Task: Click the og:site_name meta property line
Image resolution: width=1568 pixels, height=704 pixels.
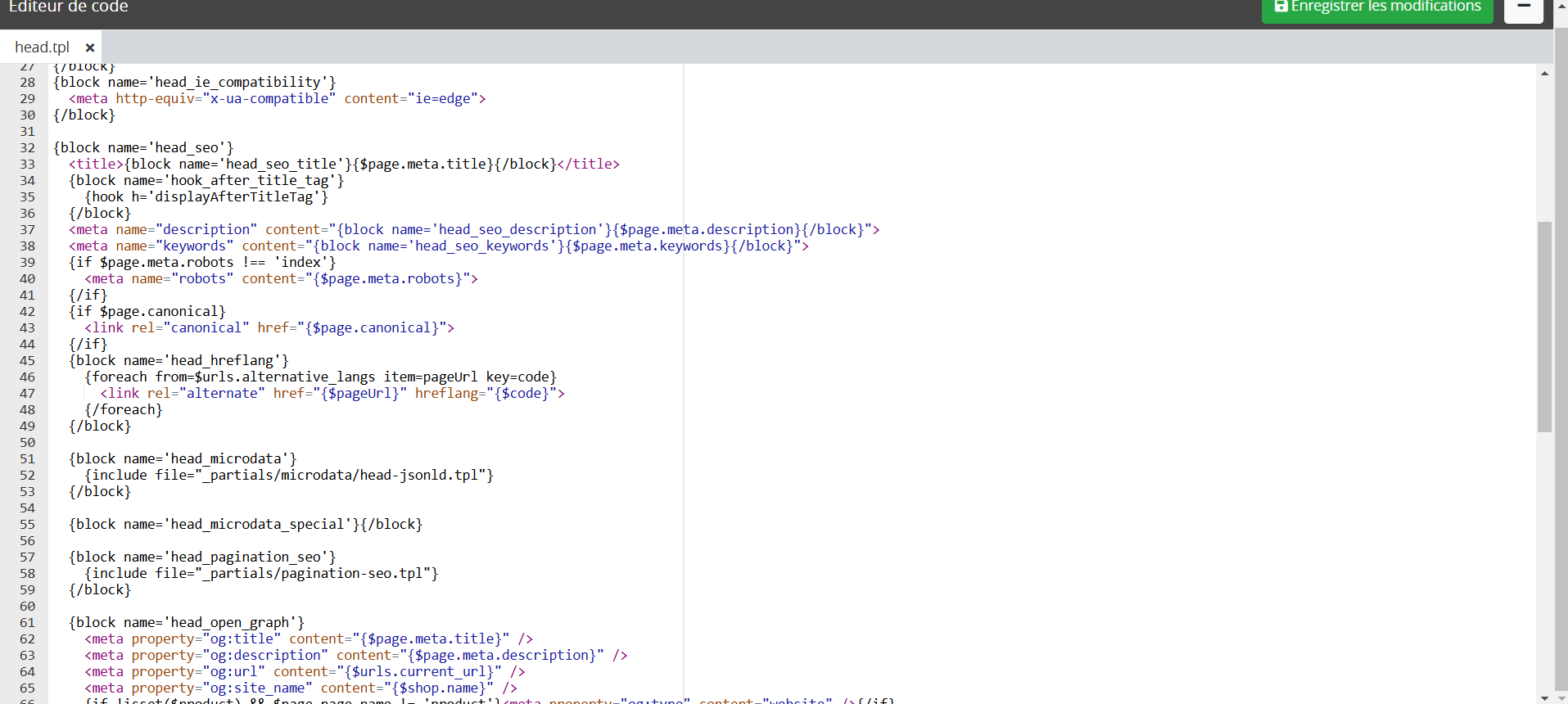Action: (300, 688)
